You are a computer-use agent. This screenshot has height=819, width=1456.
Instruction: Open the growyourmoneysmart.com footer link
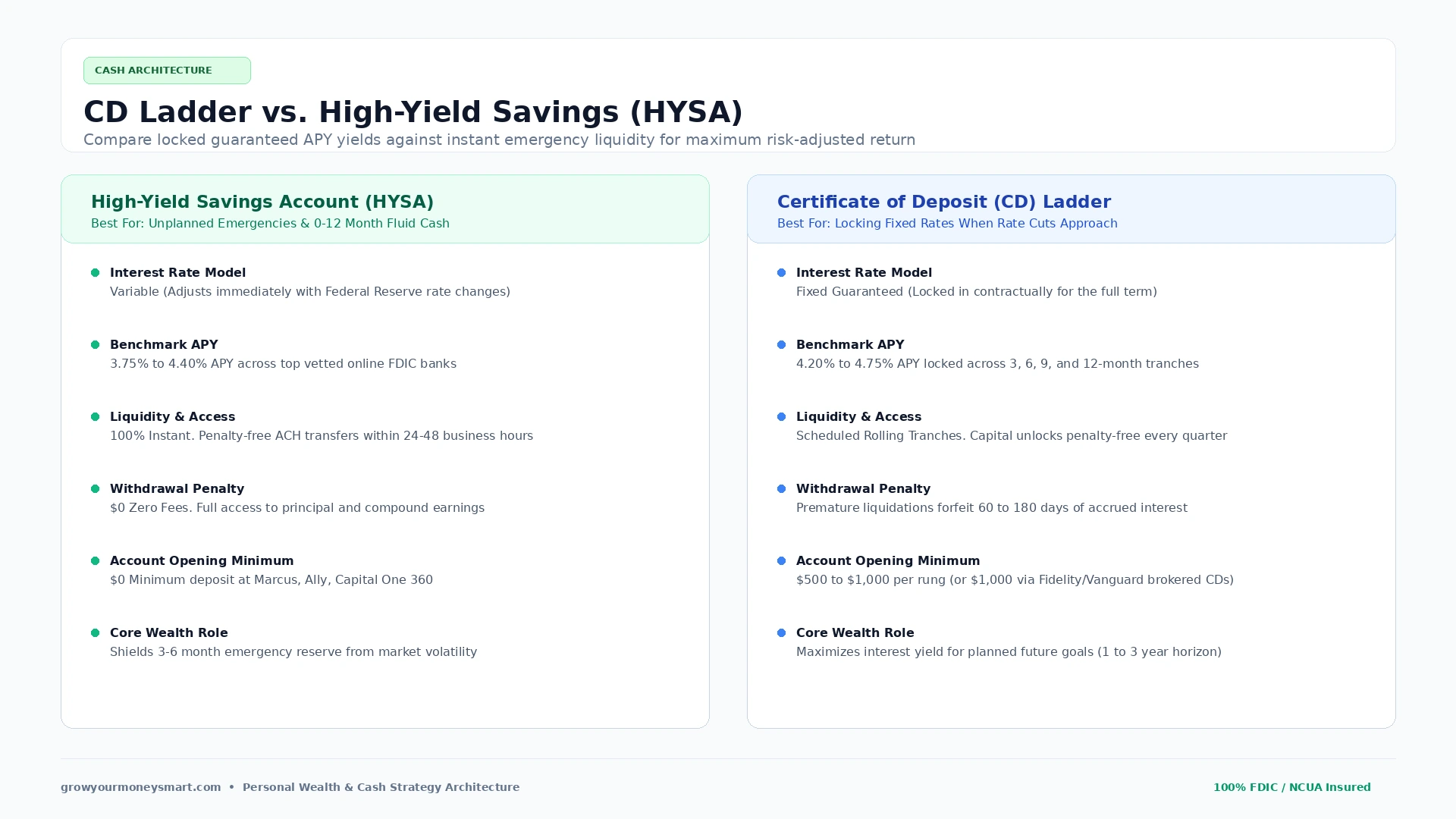point(141,787)
